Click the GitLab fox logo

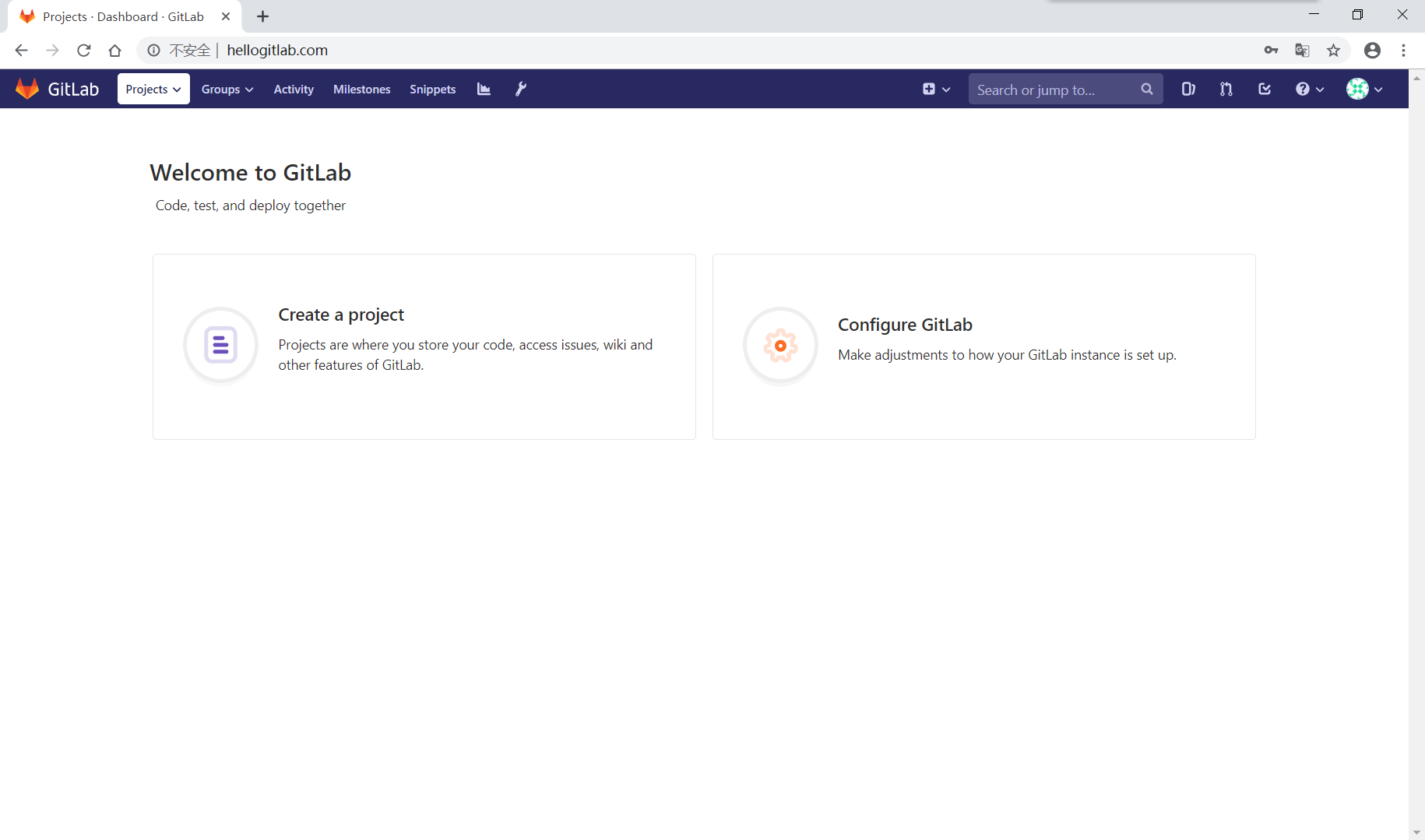coord(28,89)
